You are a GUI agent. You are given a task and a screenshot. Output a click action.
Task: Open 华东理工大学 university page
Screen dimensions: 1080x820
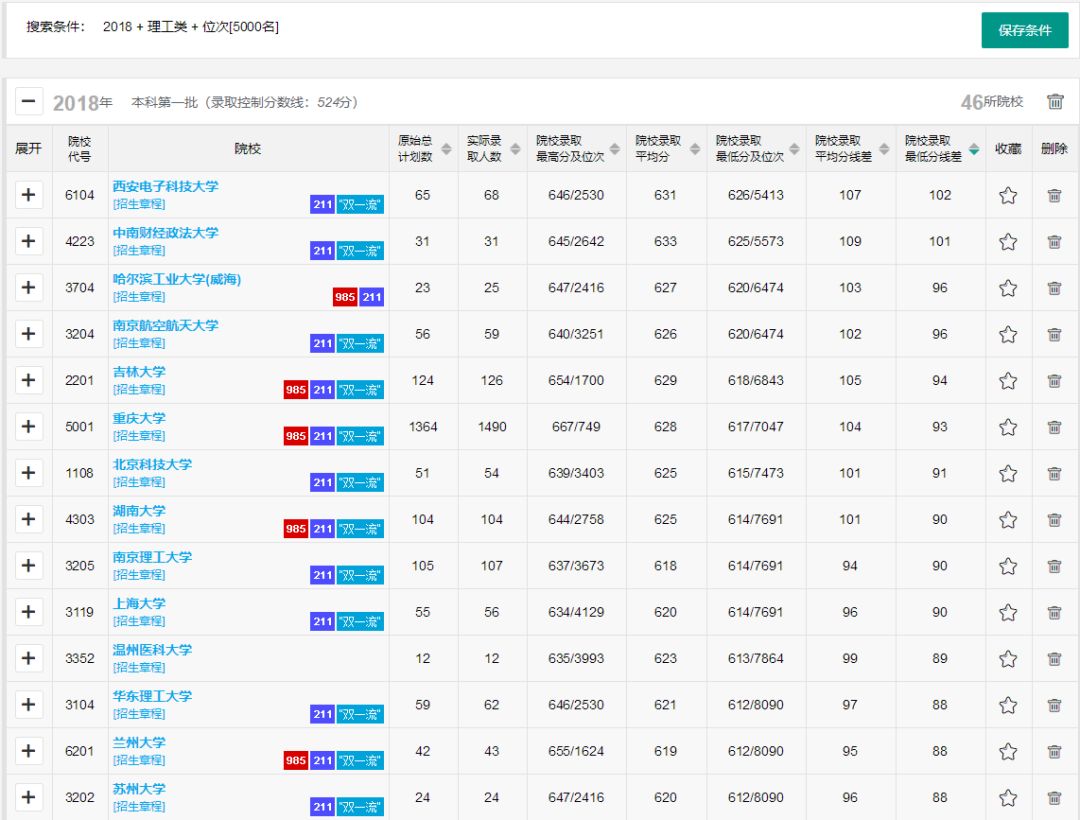(x=152, y=697)
